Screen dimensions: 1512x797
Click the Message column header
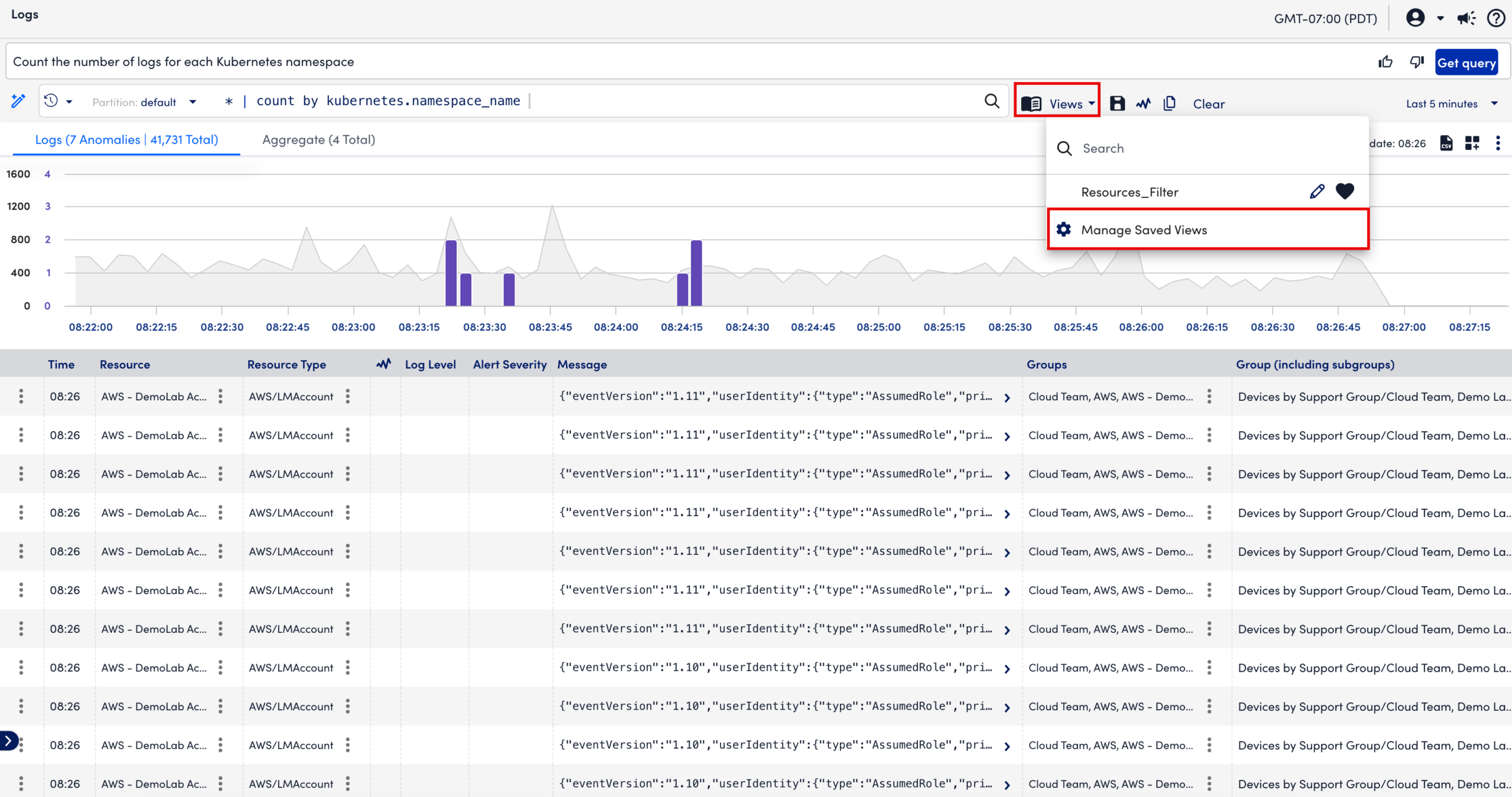point(582,364)
